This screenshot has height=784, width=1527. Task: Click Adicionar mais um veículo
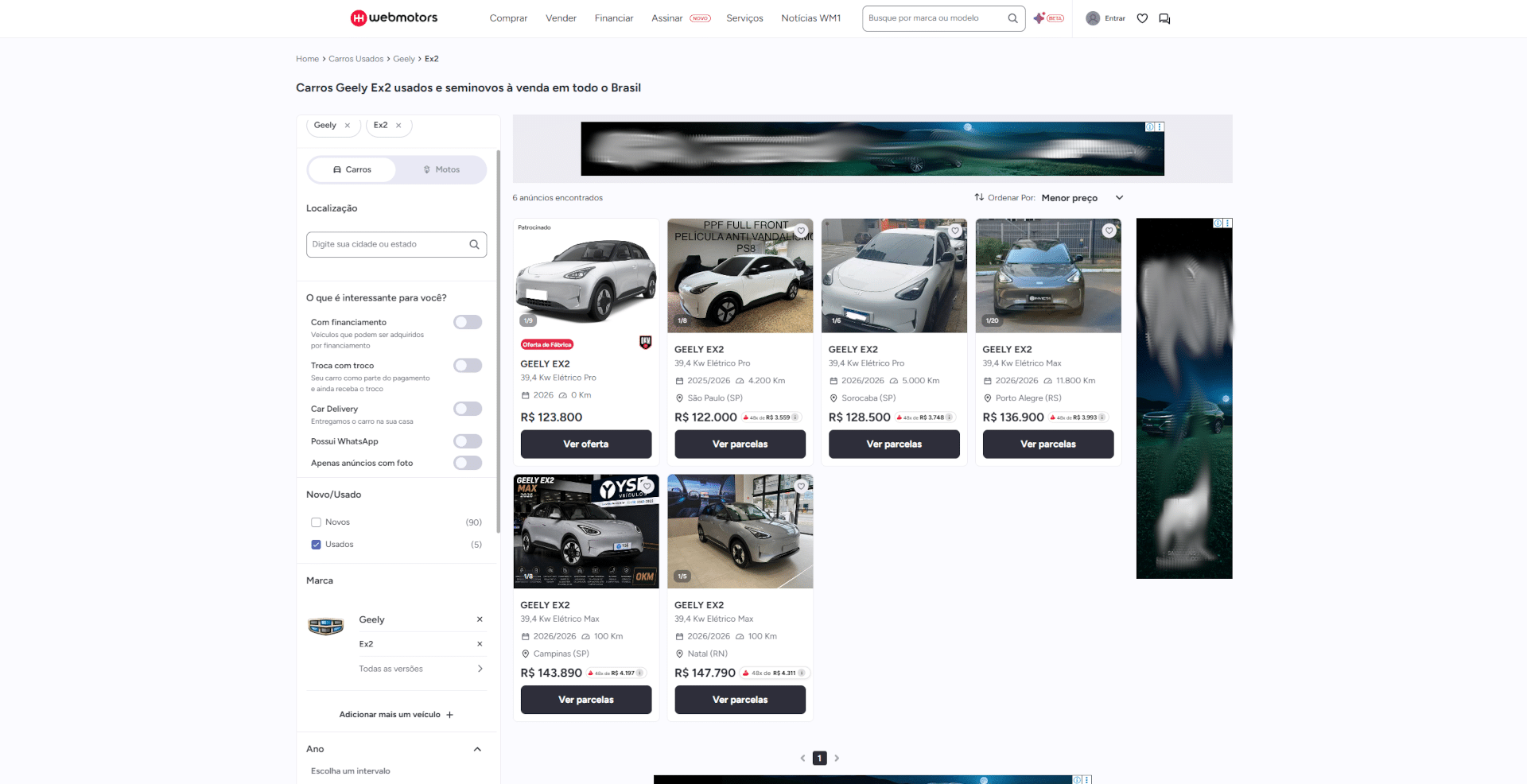[x=396, y=715]
